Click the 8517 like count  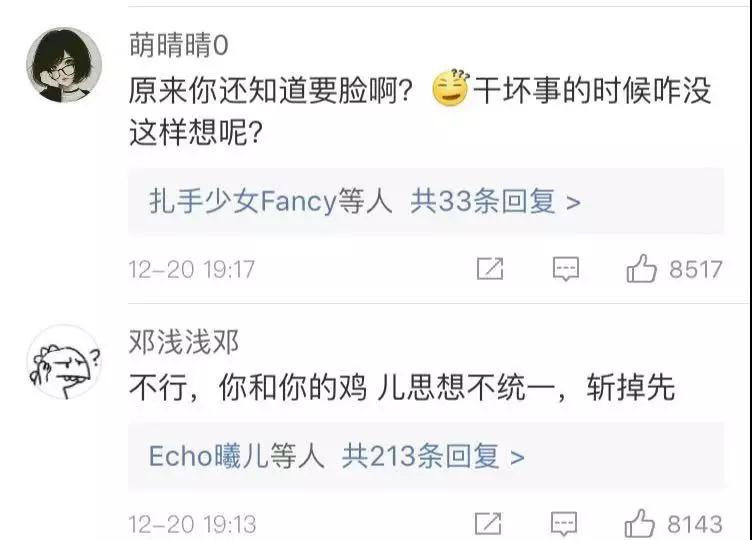tap(696, 269)
